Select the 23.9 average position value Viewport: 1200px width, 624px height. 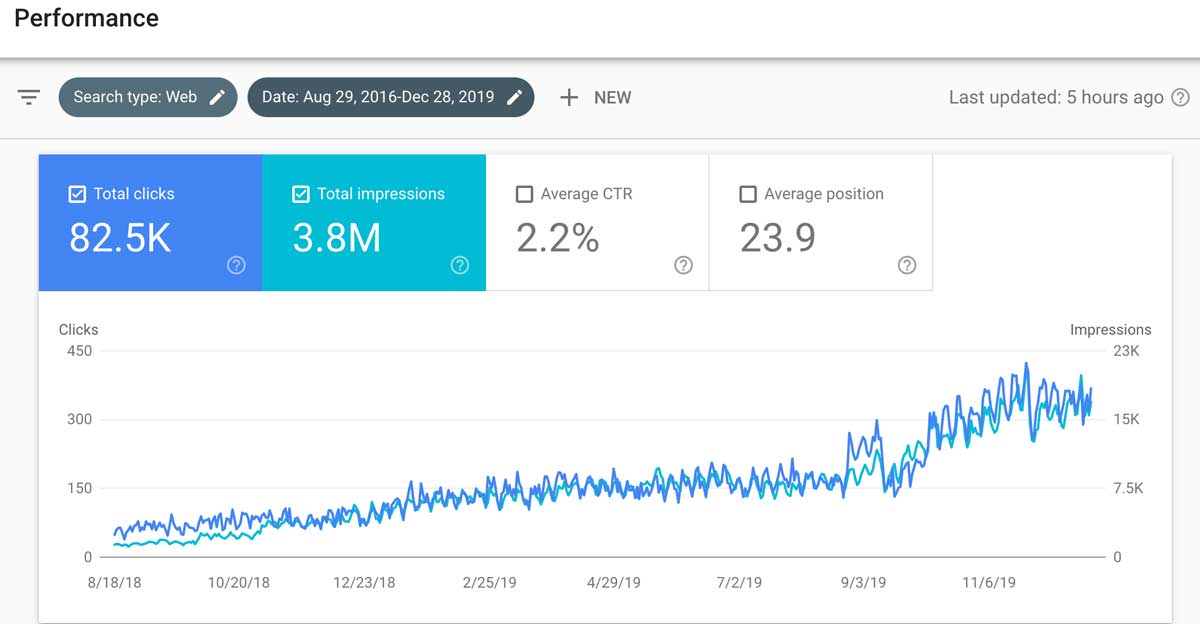pos(777,238)
